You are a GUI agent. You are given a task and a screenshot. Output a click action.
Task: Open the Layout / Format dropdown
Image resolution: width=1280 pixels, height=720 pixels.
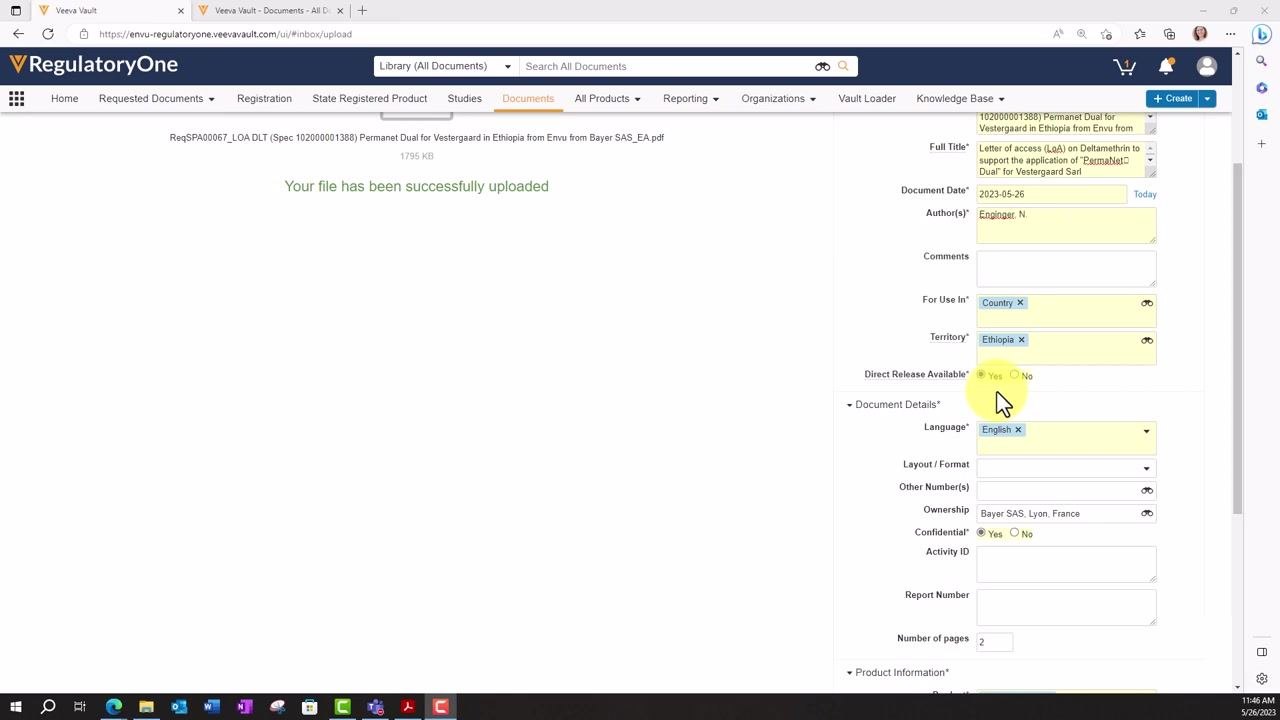click(1066, 468)
